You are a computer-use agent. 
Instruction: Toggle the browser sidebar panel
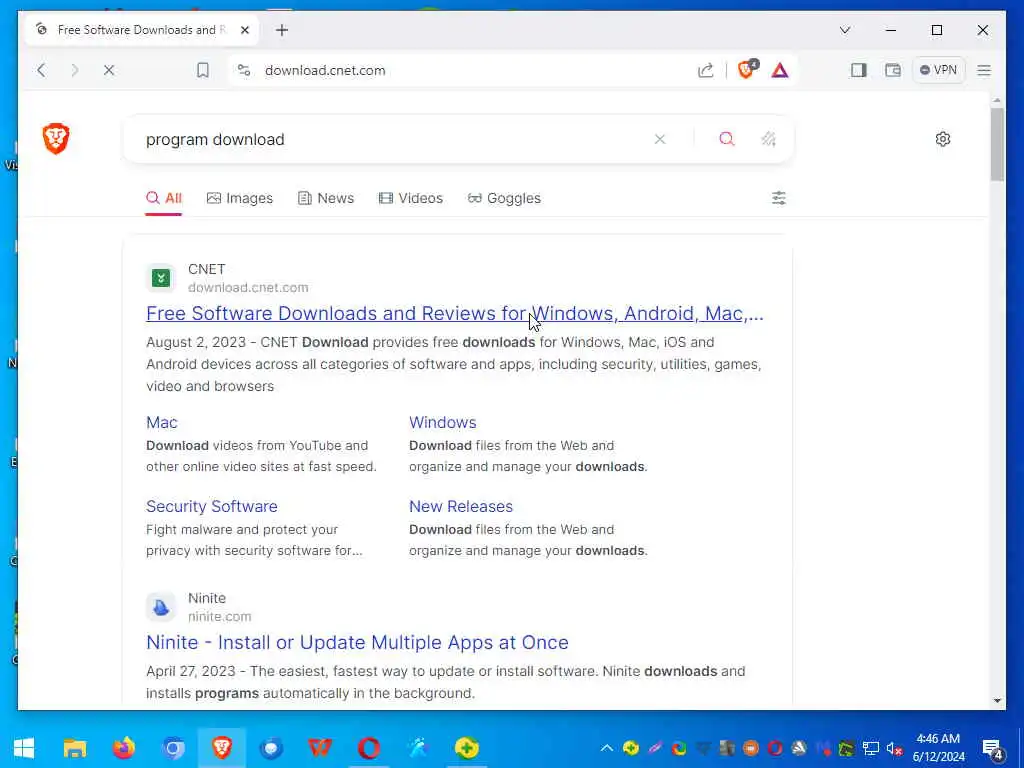click(x=858, y=70)
